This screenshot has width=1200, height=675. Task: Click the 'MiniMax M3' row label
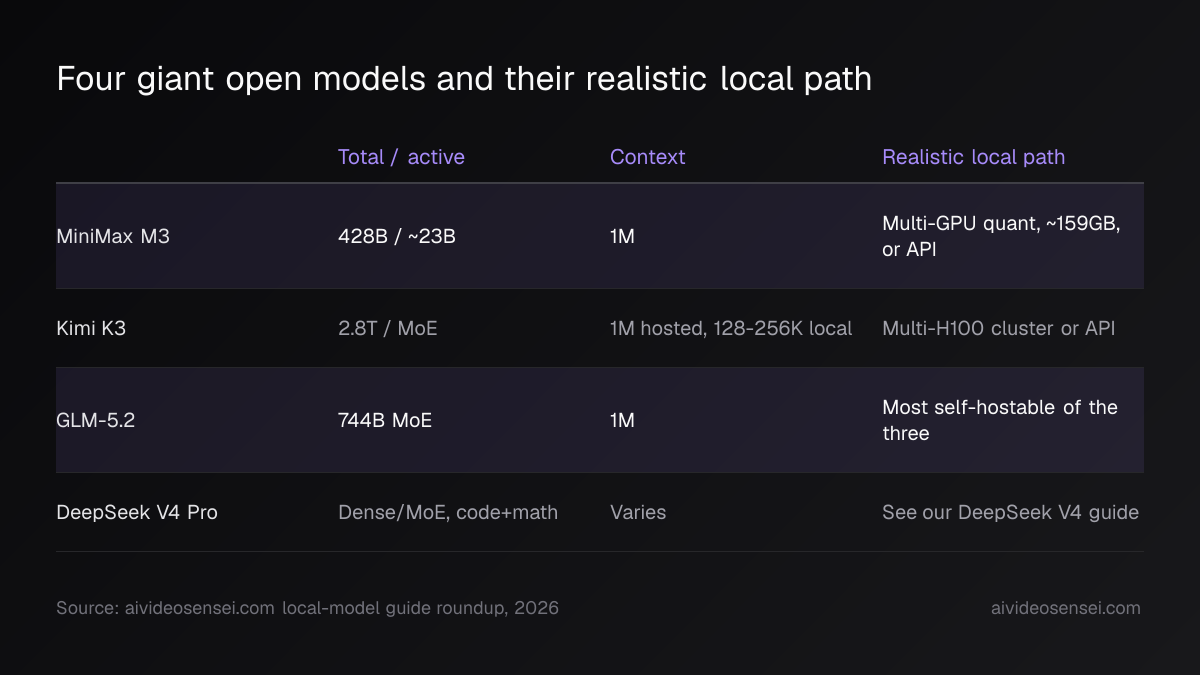point(113,237)
